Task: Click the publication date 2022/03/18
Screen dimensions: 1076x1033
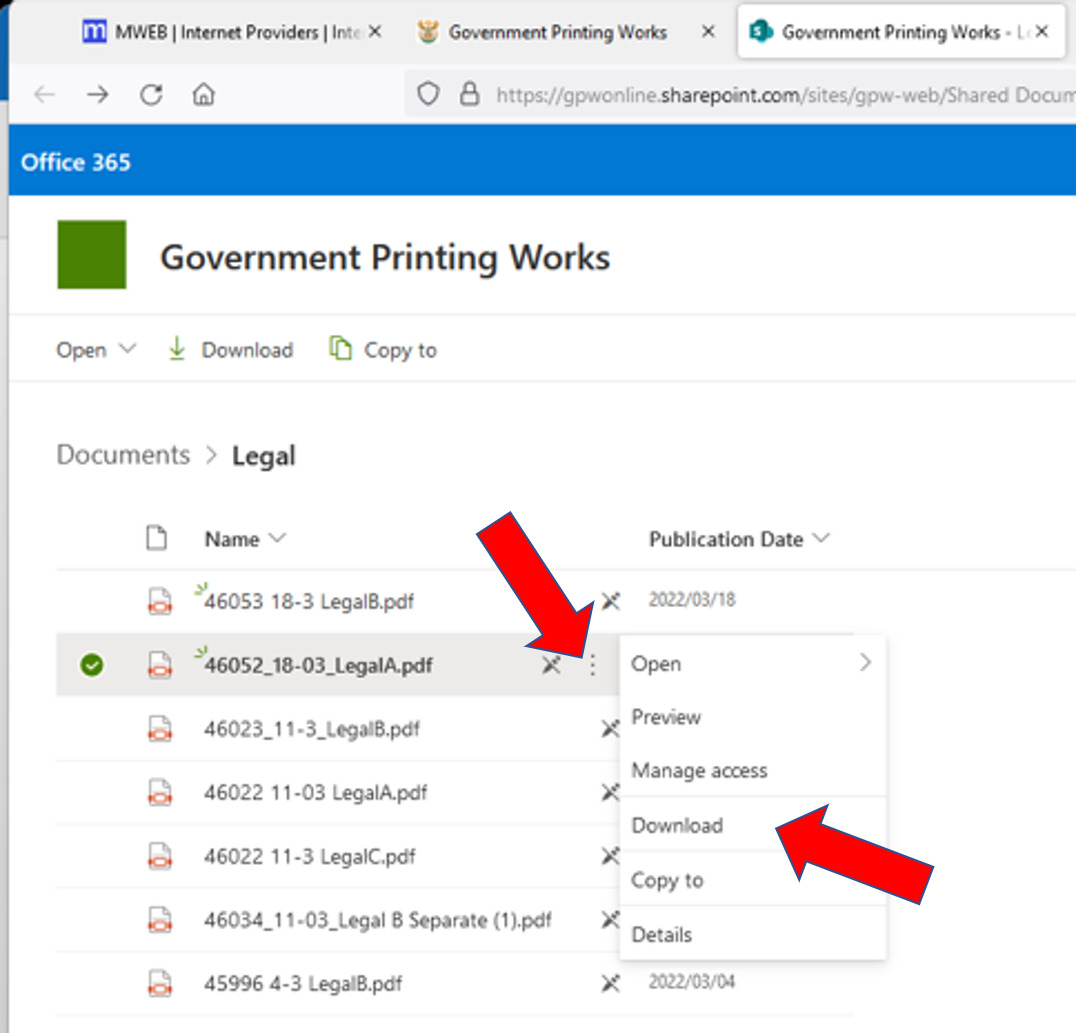Action: tap(692, 599)
